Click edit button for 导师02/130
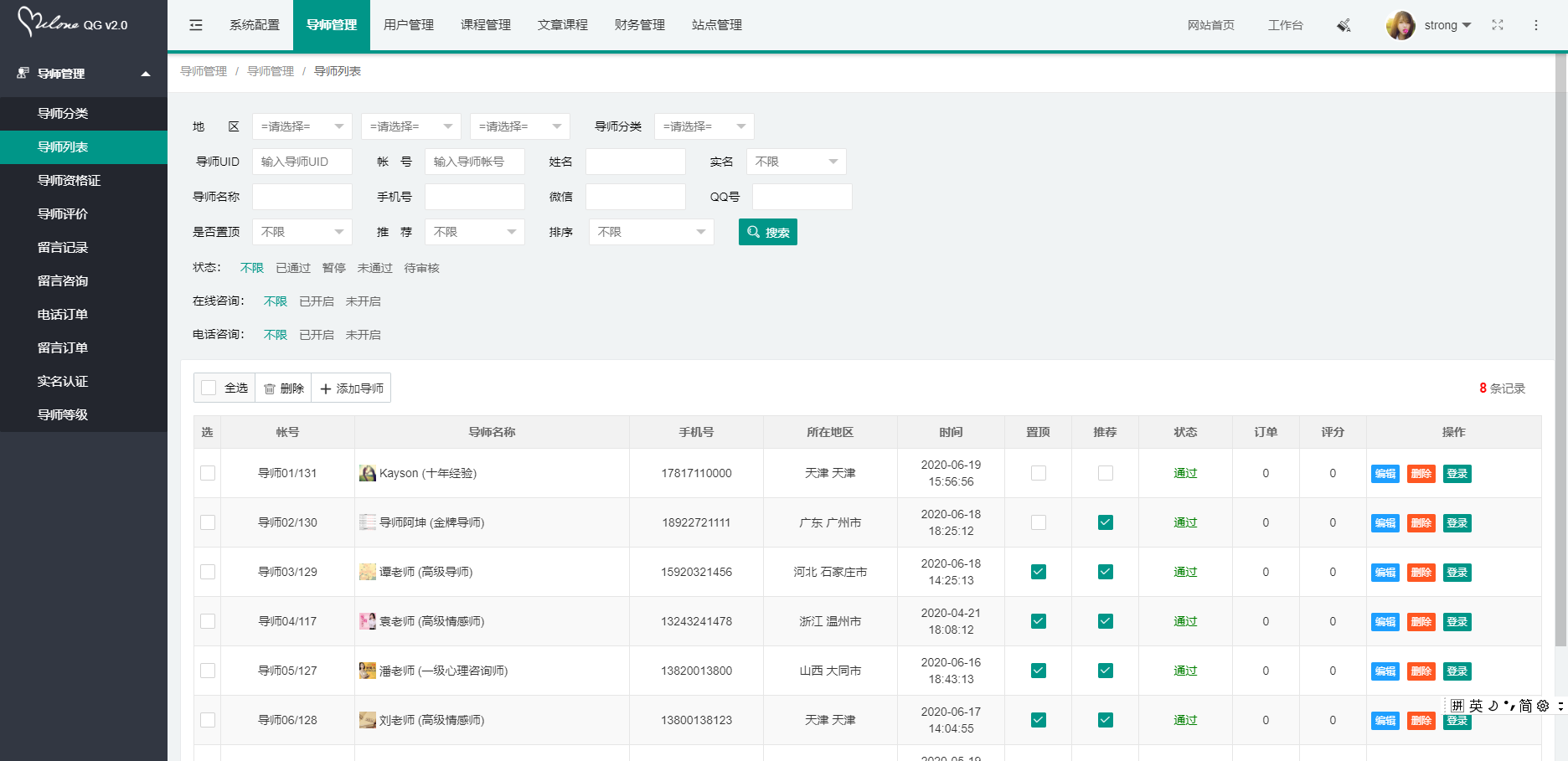 [x=1385, y=523]
